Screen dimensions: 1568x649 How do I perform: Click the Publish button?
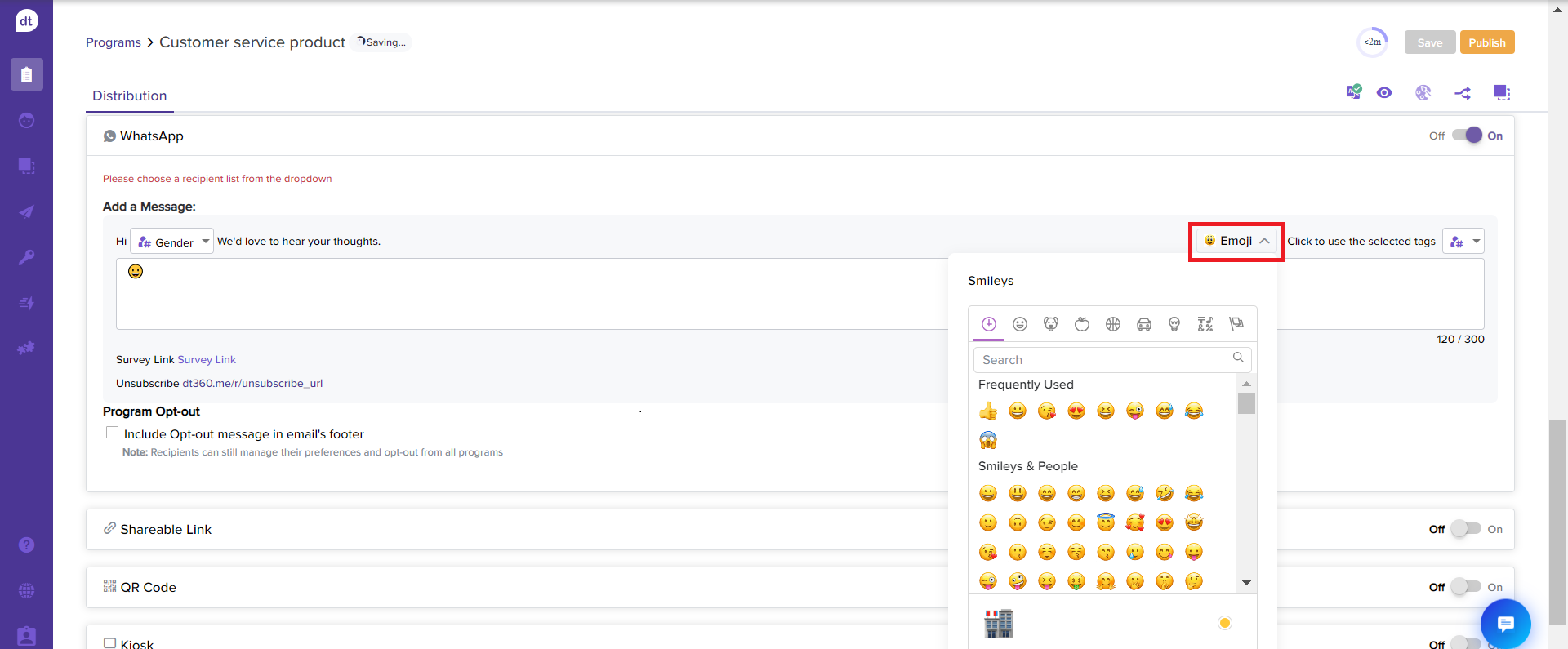click(x=1487, y=42)
